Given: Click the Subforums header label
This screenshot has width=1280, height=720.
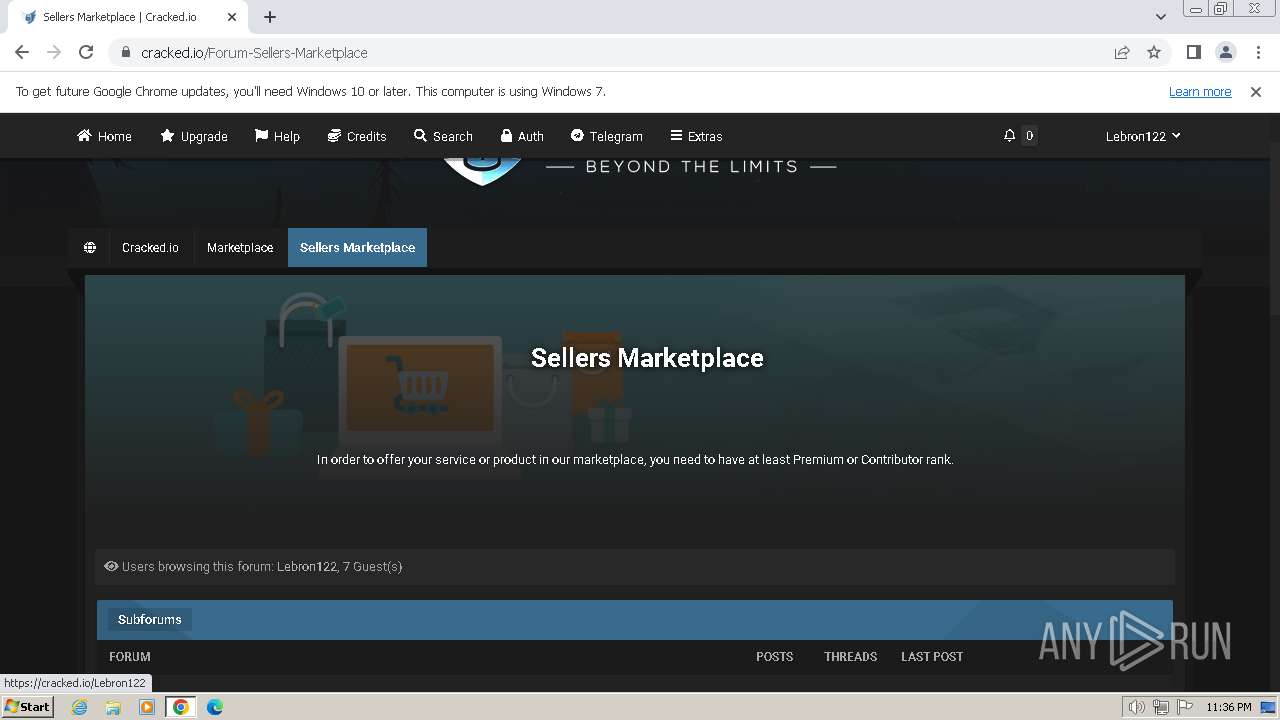Looking at the screenshot, I should point(150,620).
